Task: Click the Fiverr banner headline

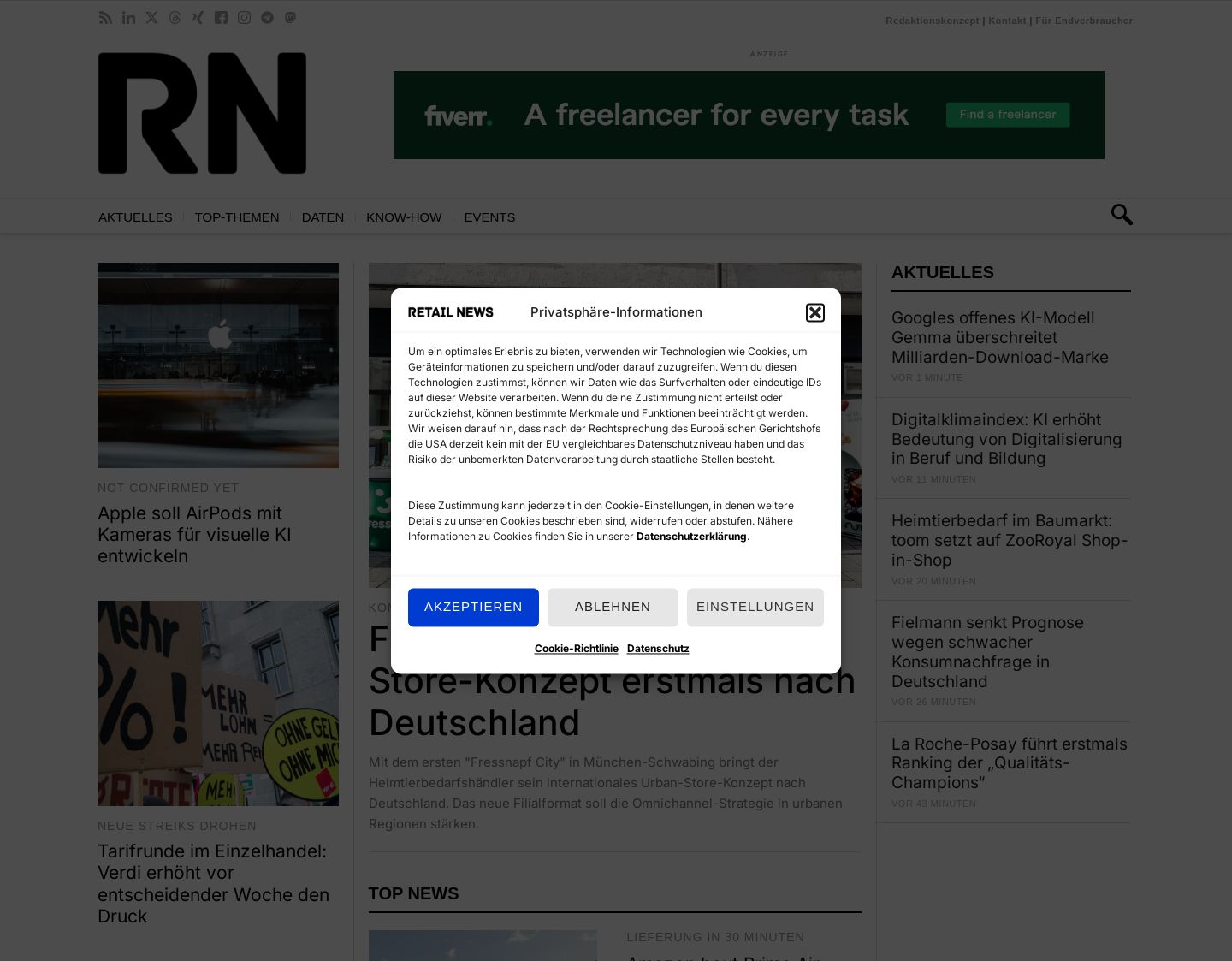Action: point(716,115)
